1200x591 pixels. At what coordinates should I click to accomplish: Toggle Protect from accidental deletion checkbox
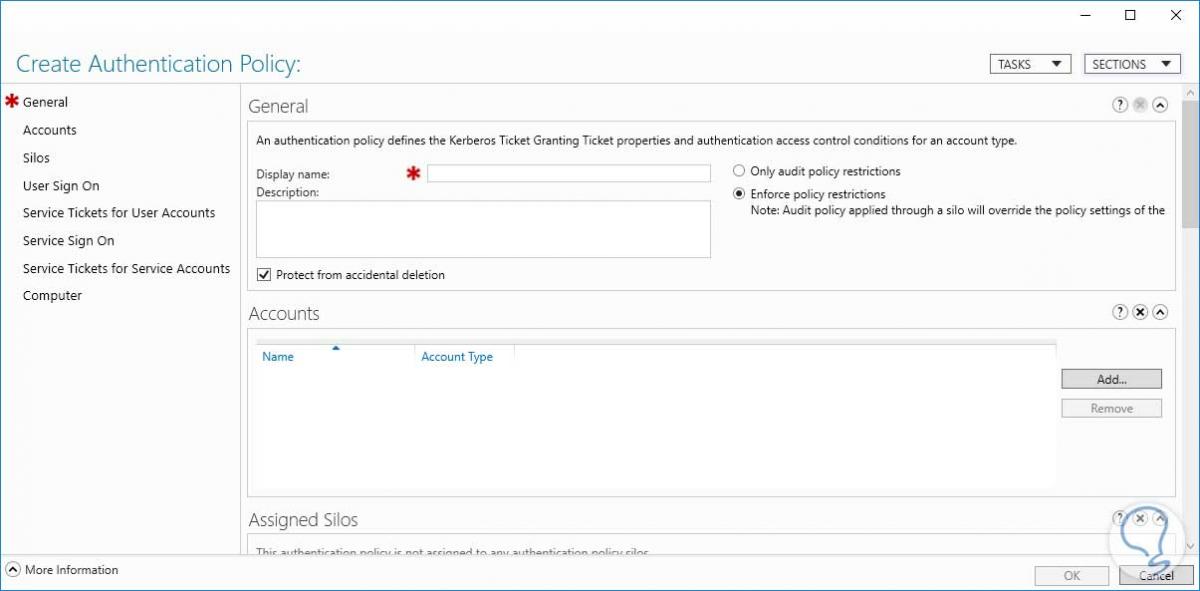pos(264,275)
